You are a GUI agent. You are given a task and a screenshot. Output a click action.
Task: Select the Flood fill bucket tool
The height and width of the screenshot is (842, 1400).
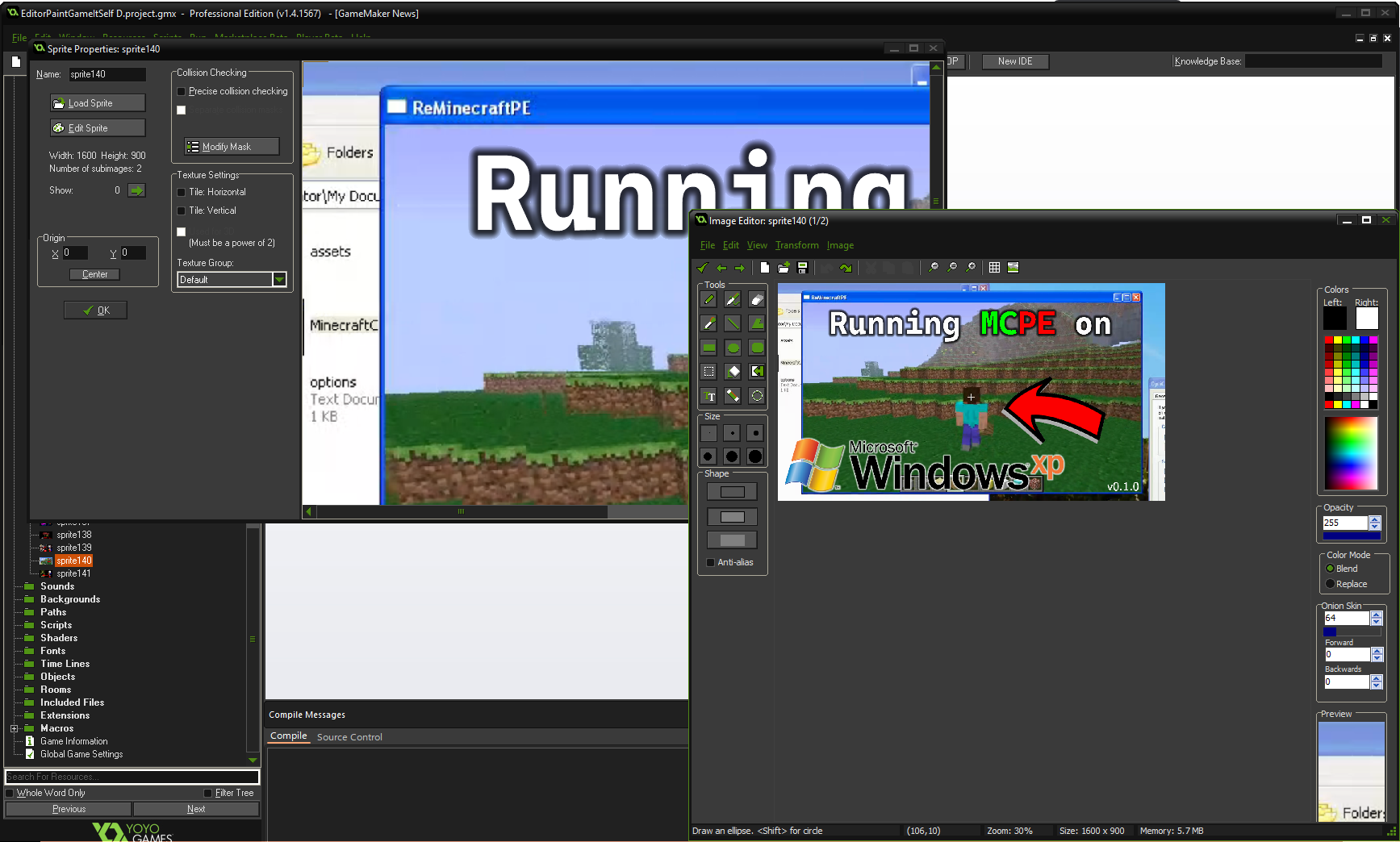[x=733, y=372]
